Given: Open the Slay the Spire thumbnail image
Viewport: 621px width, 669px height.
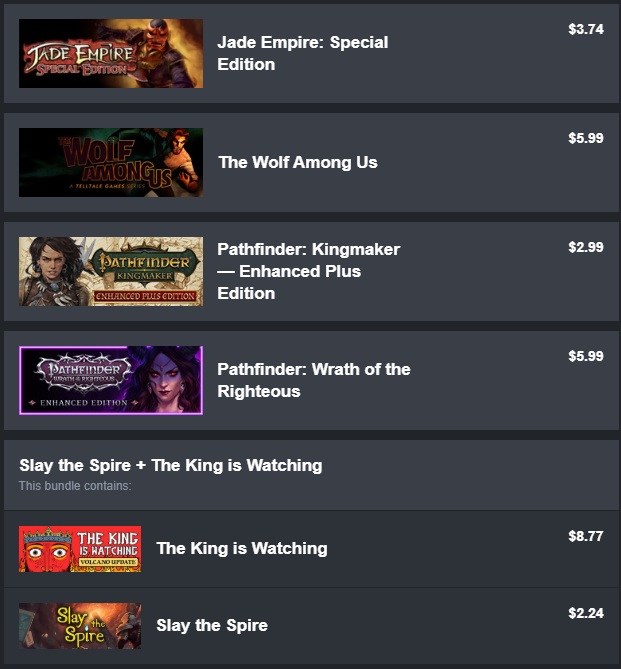Looking at the screenshot, I should [80, 626].
